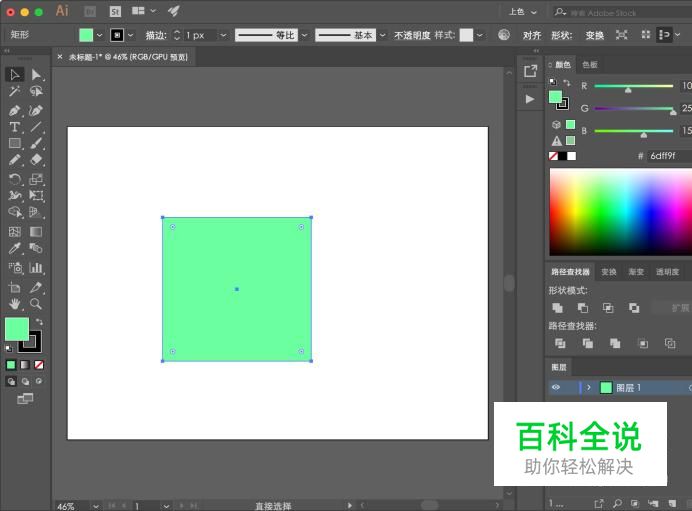Select the Type tool
Screen dimensions: 692x511
tap(15, 127)
